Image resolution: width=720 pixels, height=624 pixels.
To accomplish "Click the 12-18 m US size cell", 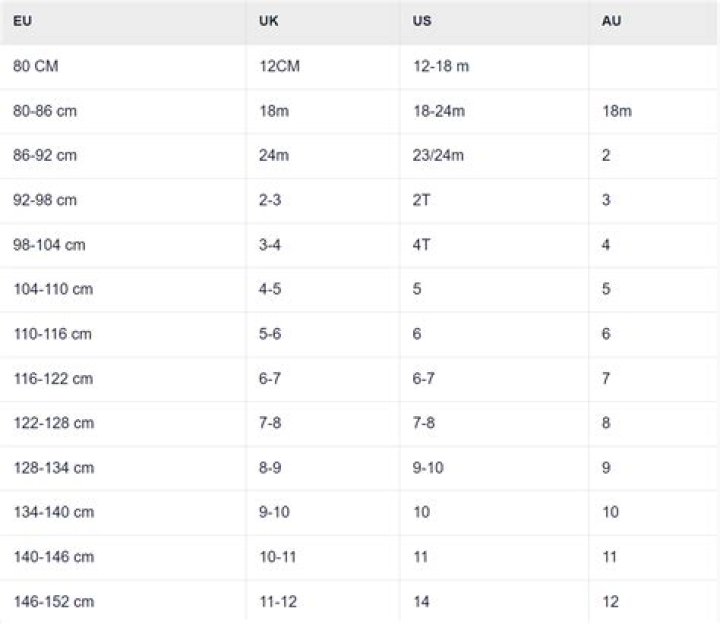I will point(441,66).
